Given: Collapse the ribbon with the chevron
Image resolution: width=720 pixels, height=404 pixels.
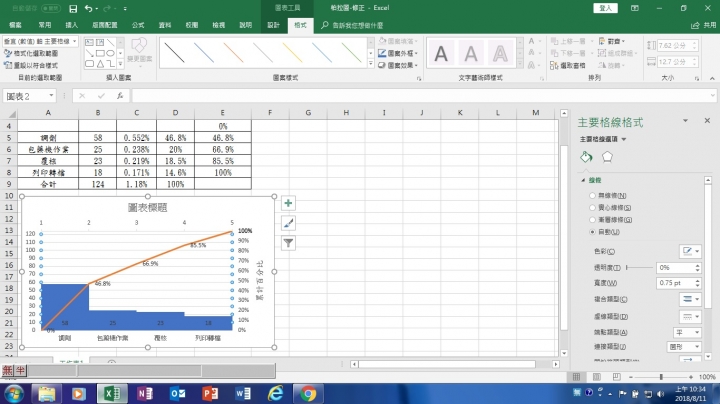Looking at the screenshot, I should click(712, 79).
